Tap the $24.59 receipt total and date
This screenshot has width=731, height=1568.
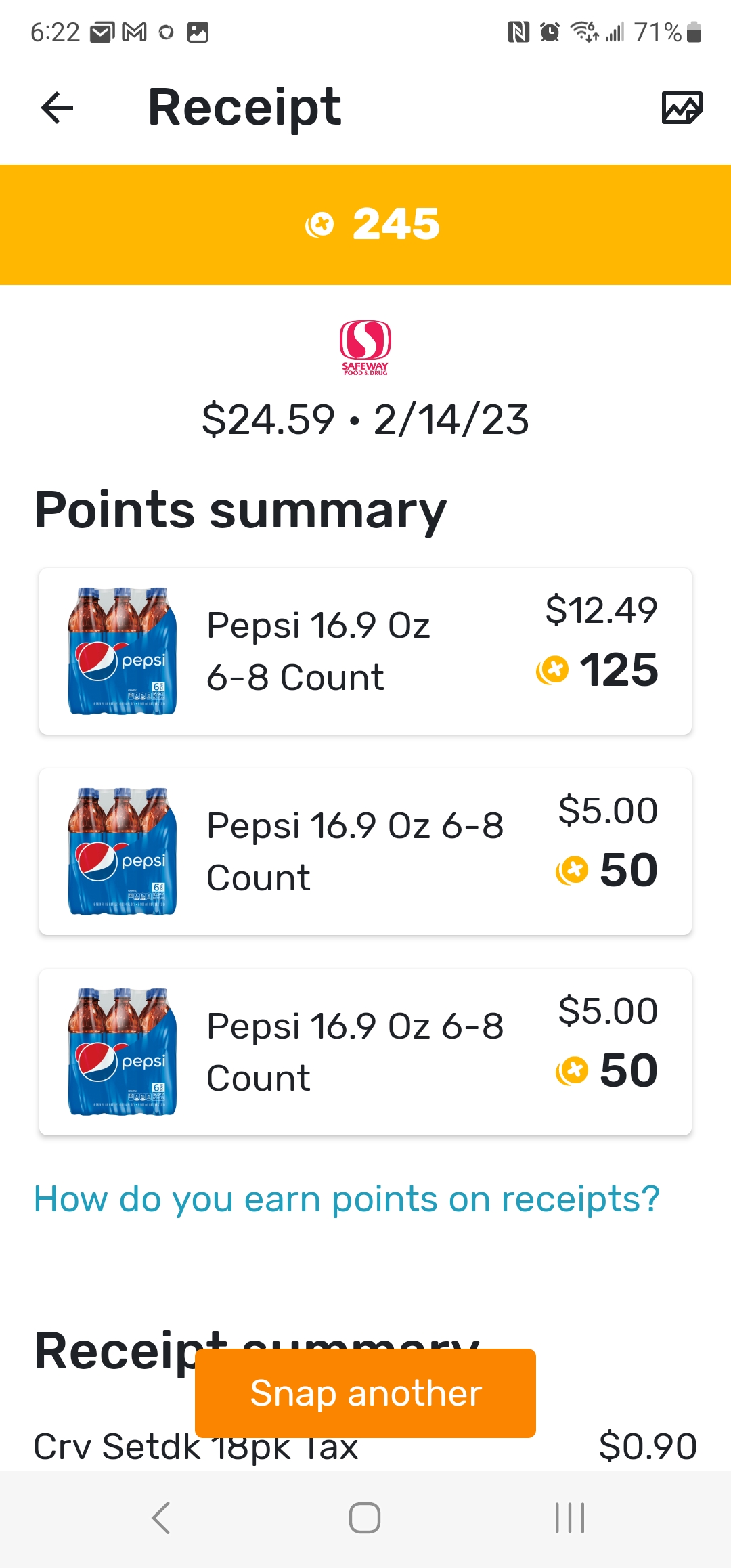click(x=365, y=419)
